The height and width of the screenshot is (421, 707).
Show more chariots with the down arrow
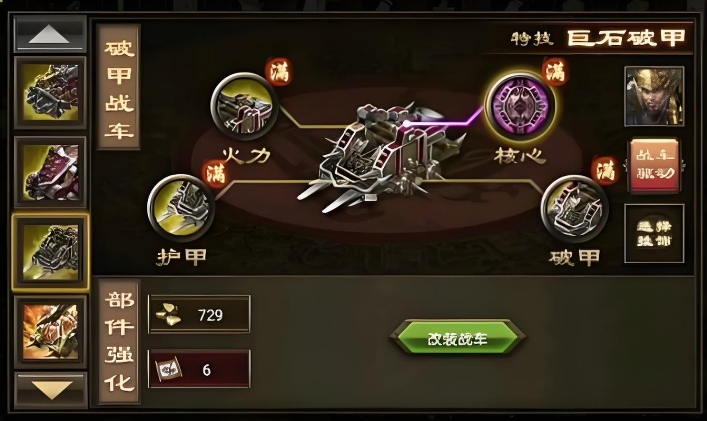tap(50, 389)
